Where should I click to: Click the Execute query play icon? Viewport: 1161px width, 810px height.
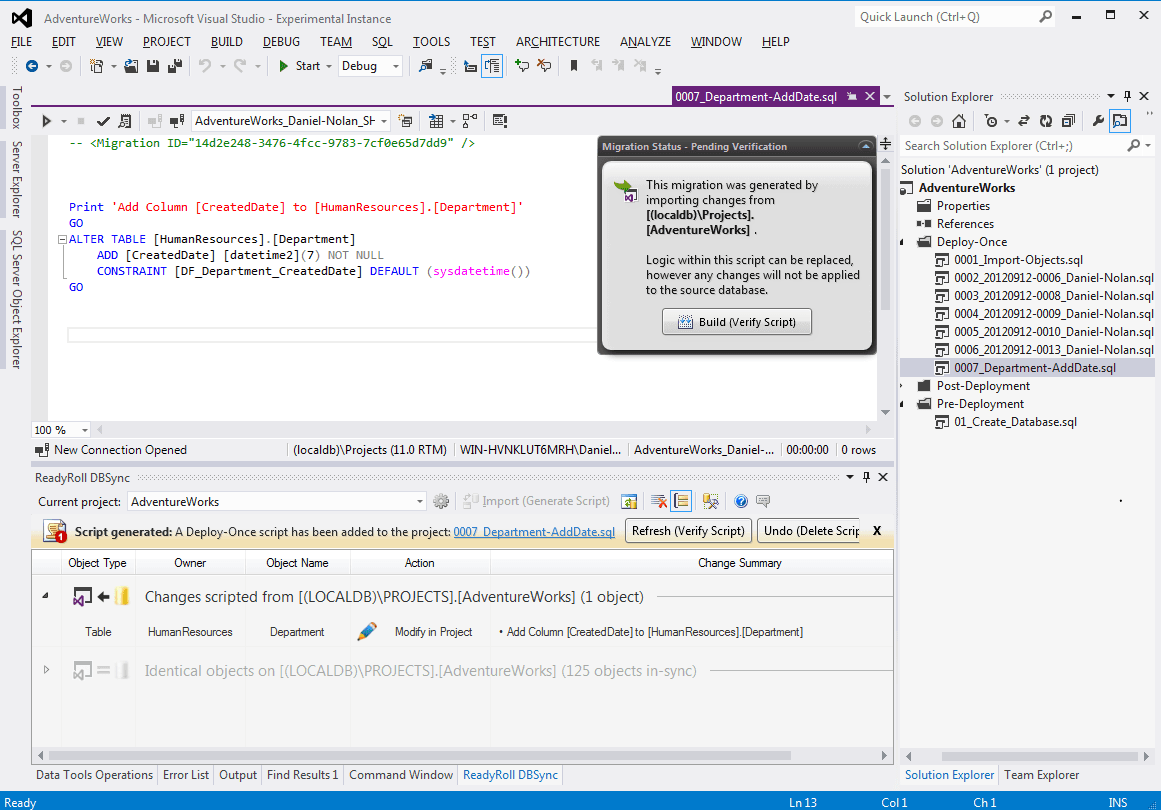46,121
